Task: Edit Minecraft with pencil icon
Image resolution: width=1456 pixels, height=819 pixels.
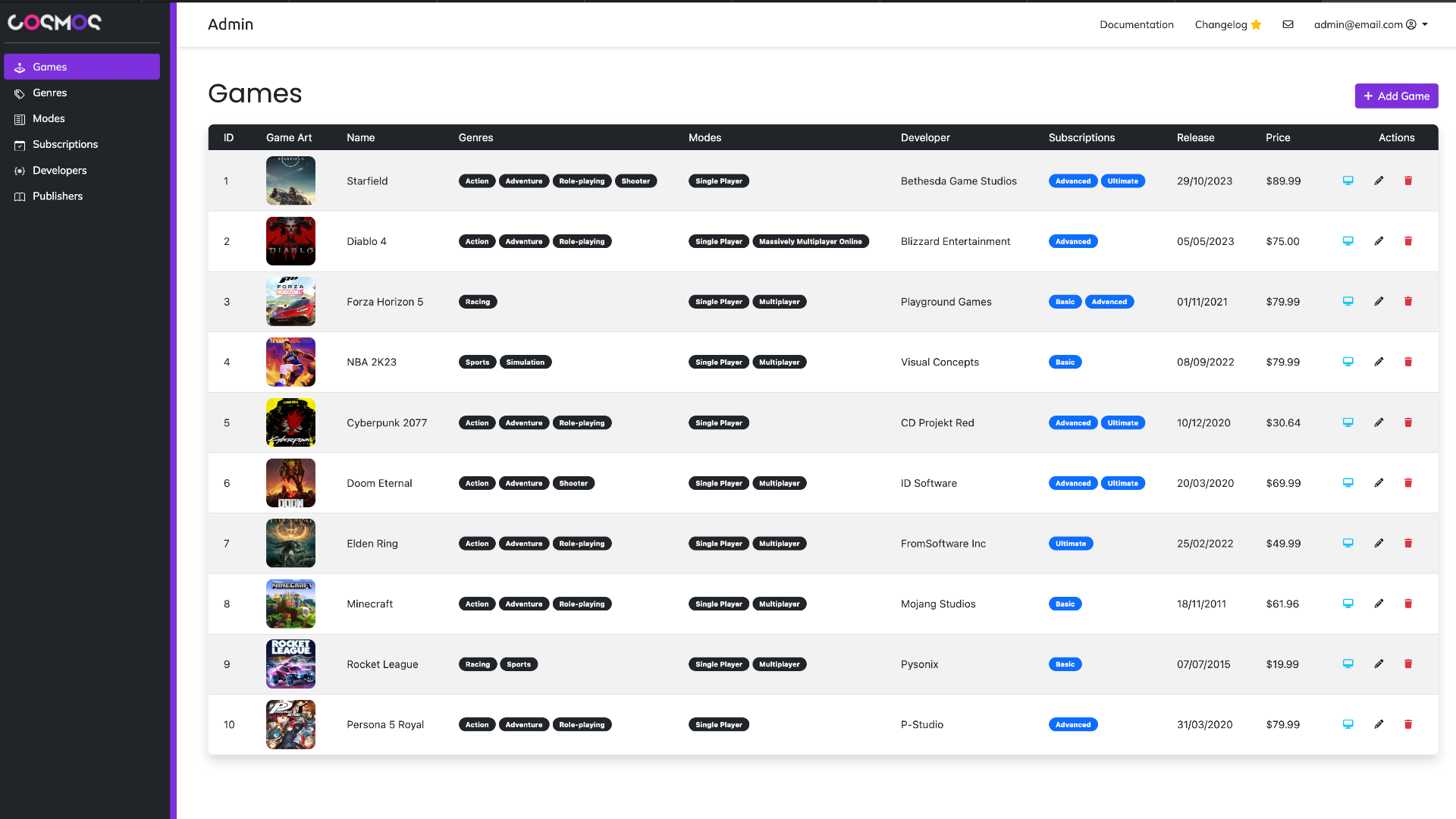Action: pyautogui.click(x=1379, y=604)
